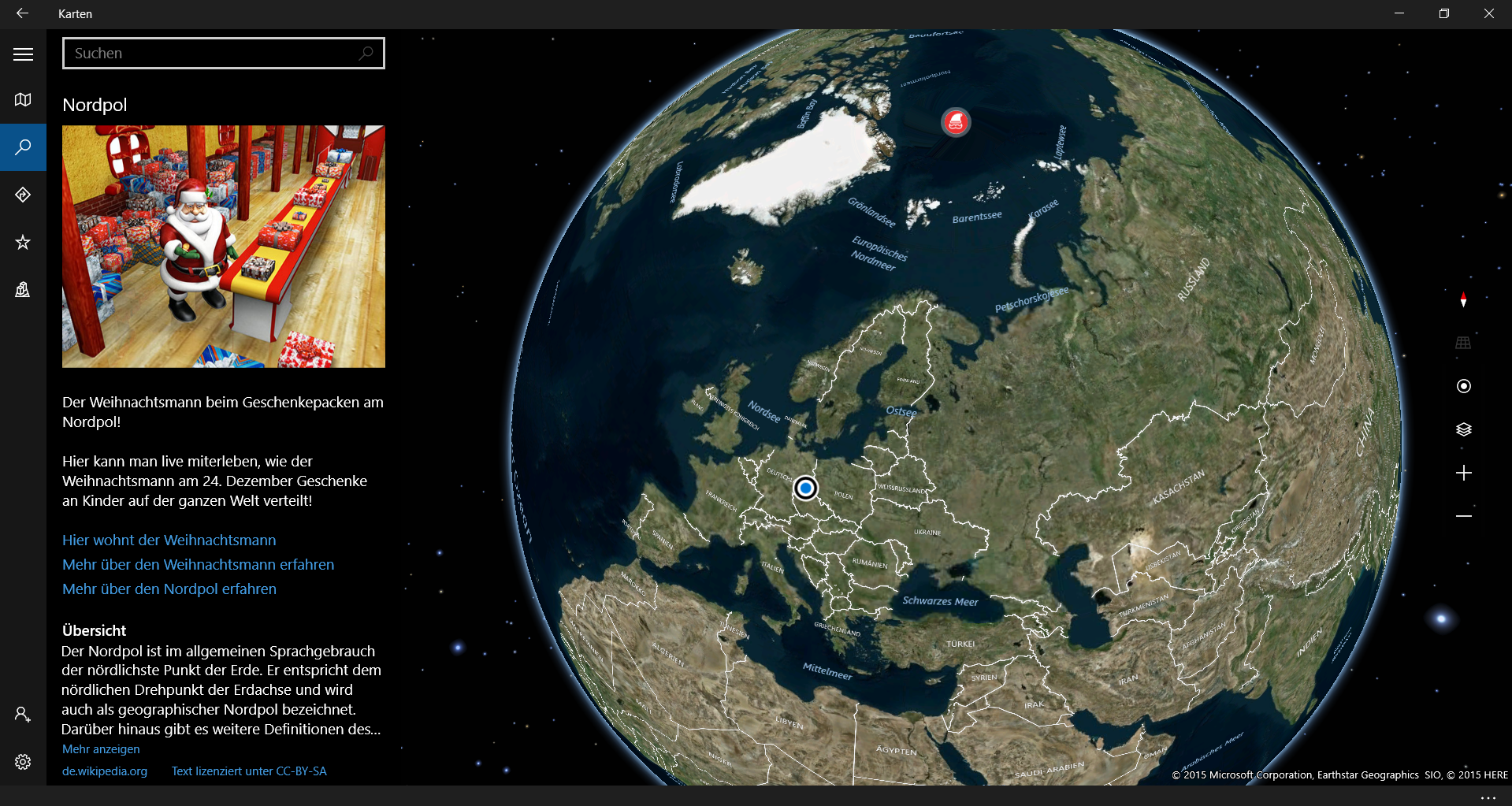1512x806 pixels.
Task: Switch to the Map view icon
Action: tap(23, 99)
